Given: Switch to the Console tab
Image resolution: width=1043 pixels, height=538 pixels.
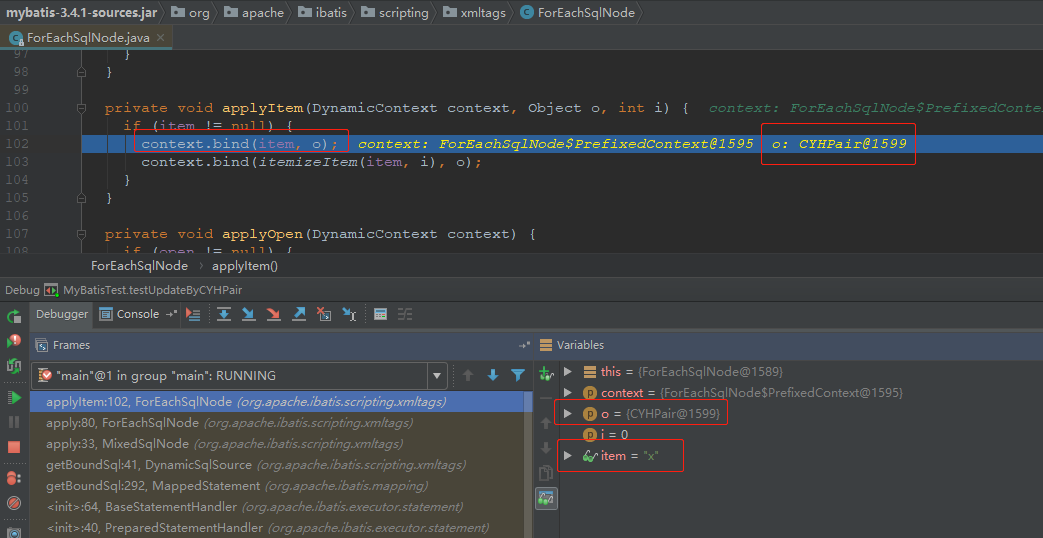Looking at the screenshot, I should [x=130, y=314].
